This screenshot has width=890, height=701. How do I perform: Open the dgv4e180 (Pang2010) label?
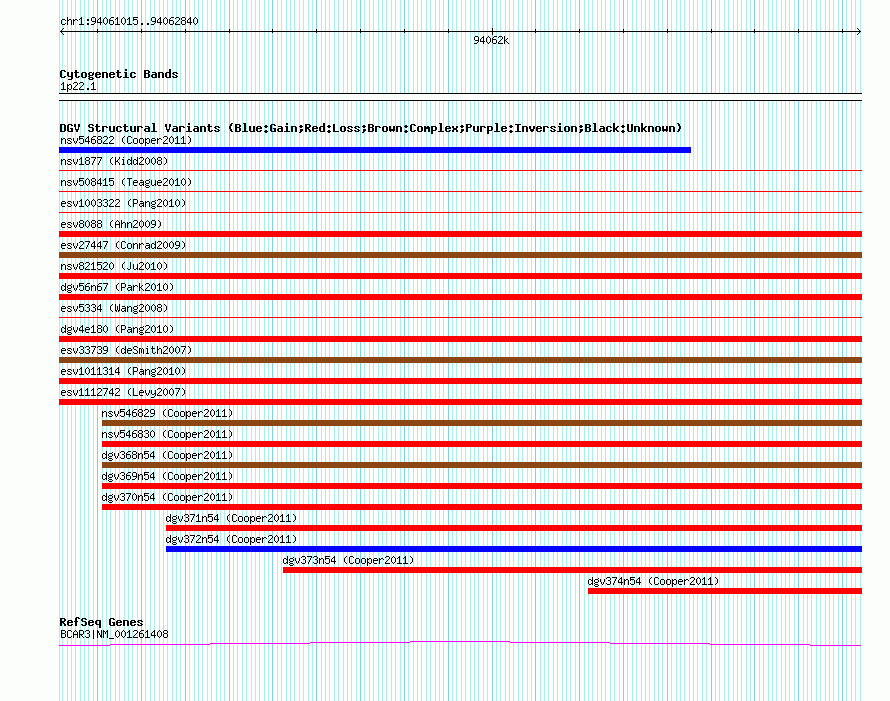click(x=117, y=329)
